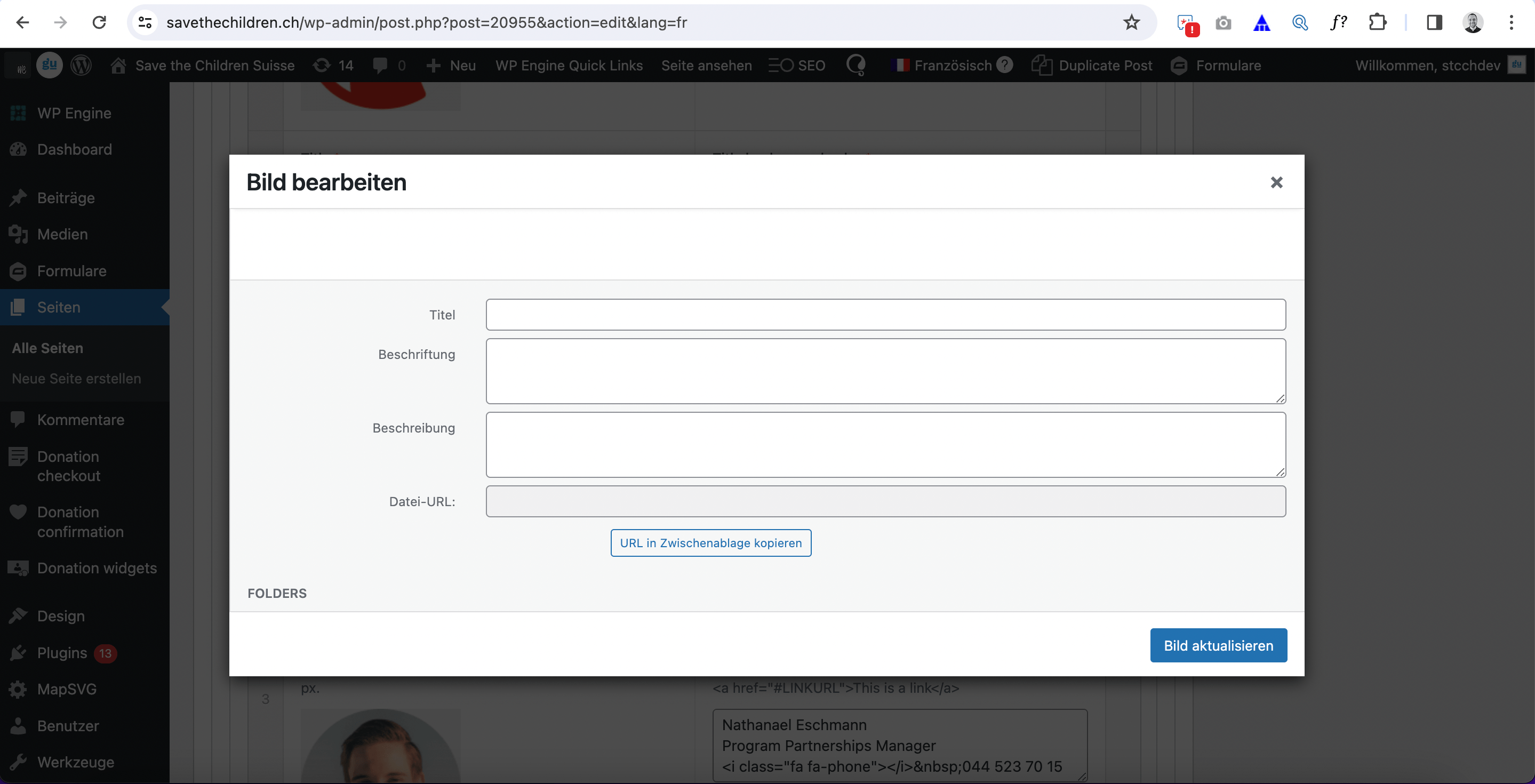Open Donation checkout in the sidebar
This screenshot has width=1535, height=784.
click(x=85, y=466)
